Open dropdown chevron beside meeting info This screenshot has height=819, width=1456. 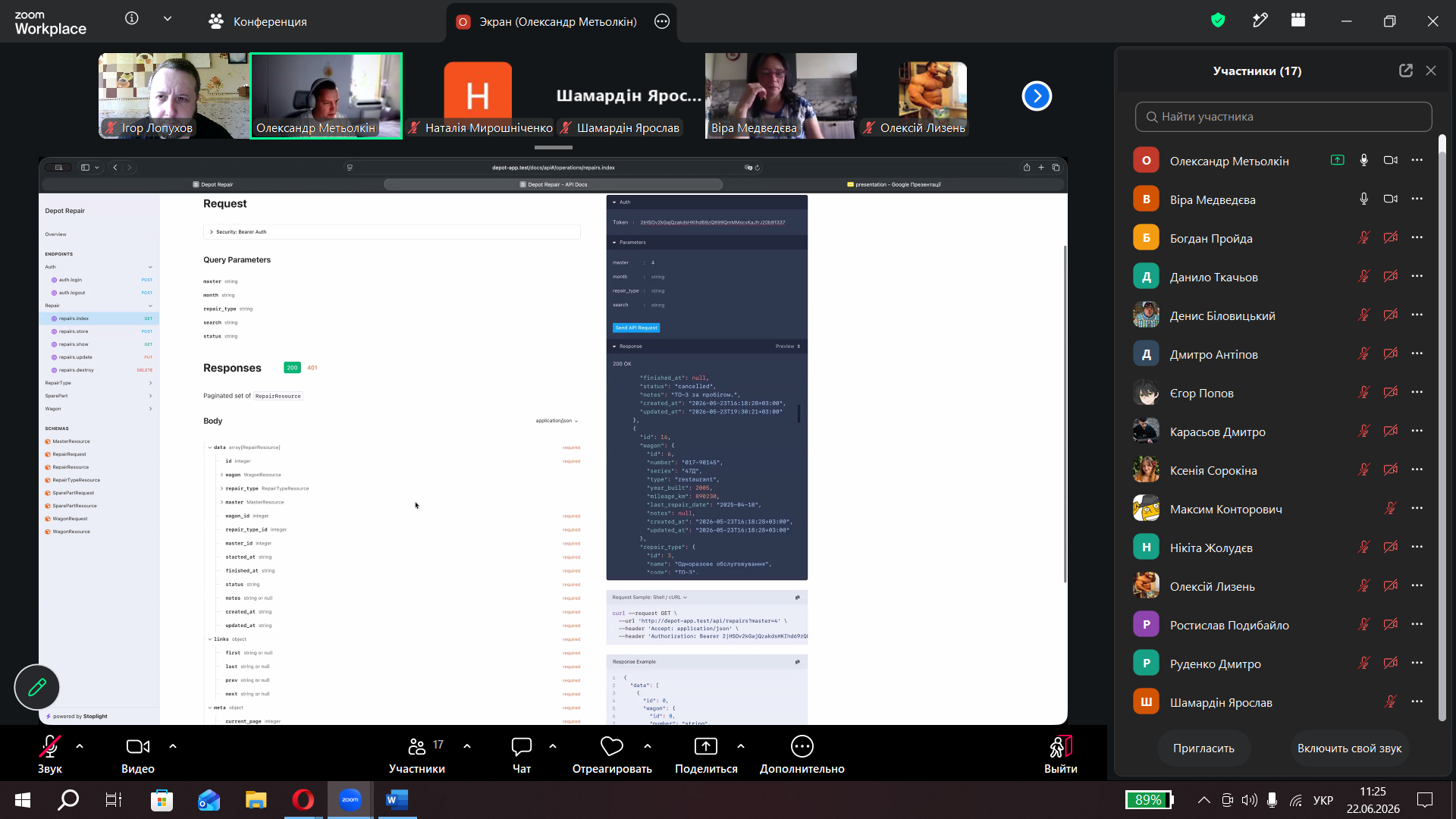[168, 19]
